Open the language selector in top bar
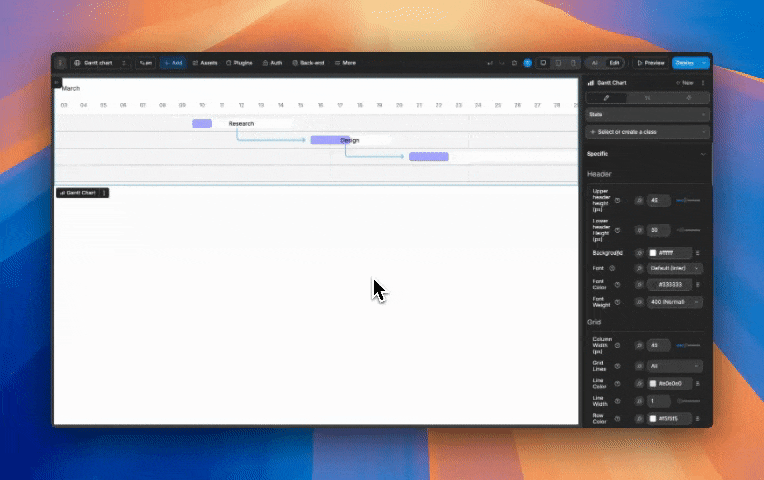The width and height of the screenshot is (764, 480). 146,63
